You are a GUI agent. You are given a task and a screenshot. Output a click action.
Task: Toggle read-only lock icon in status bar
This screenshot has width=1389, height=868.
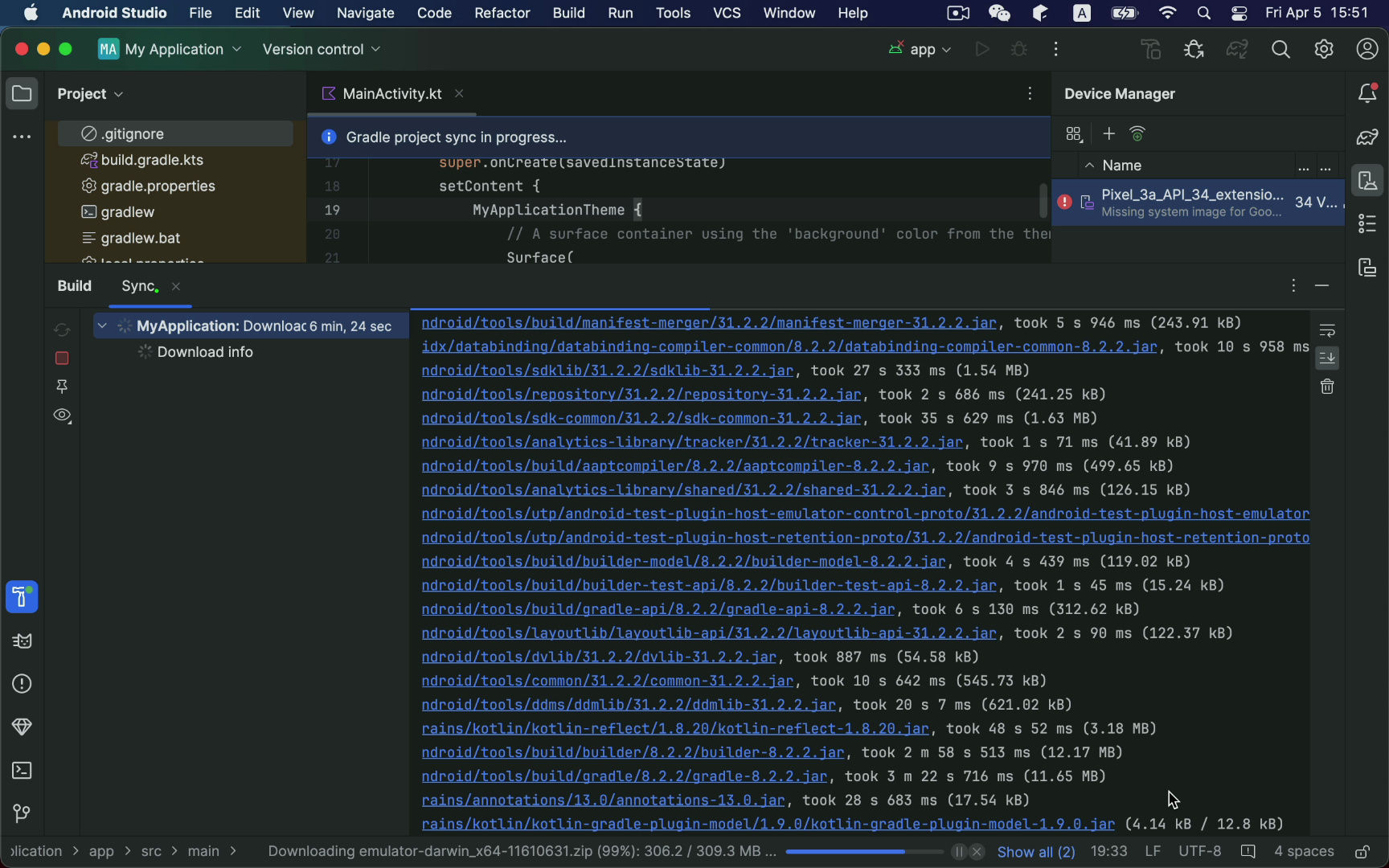point(1362,852)
